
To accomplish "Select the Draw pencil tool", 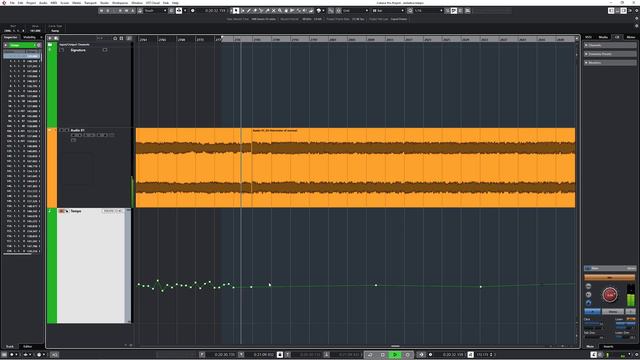I will pyautogui.click(x=249, y=11).
